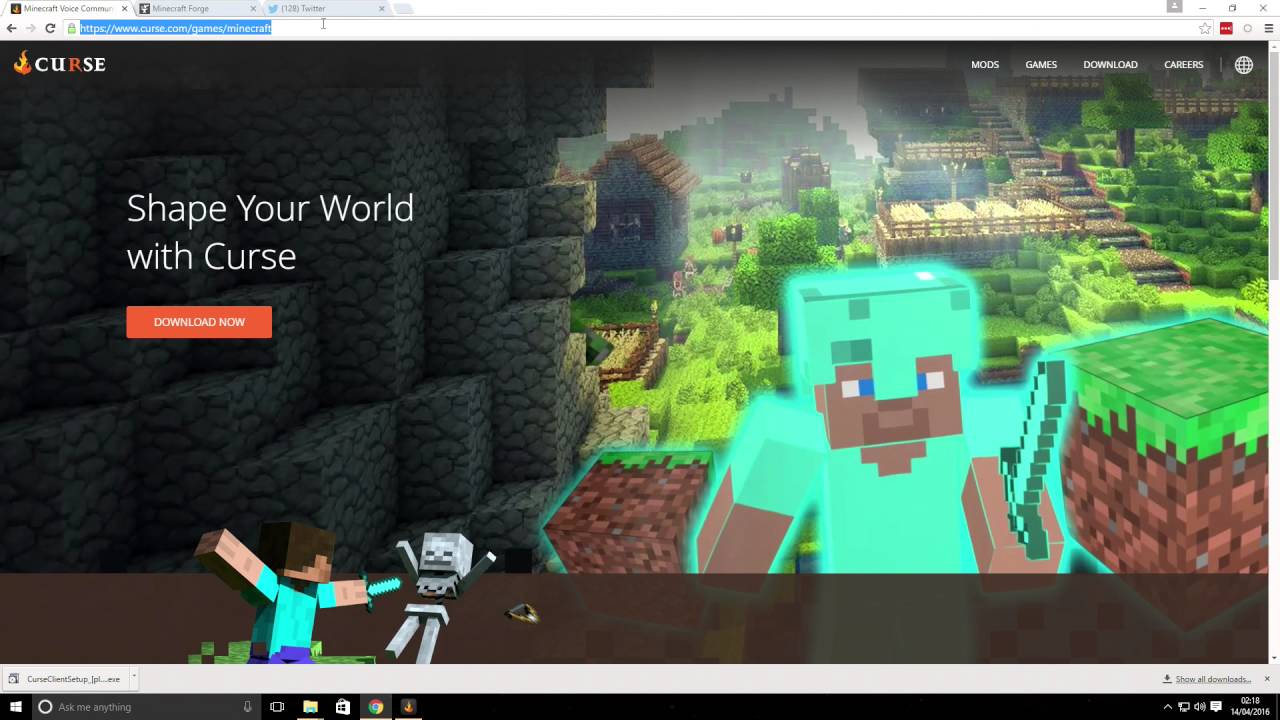
Task: Open Task View in taskbar
Action: pos(278,707)
